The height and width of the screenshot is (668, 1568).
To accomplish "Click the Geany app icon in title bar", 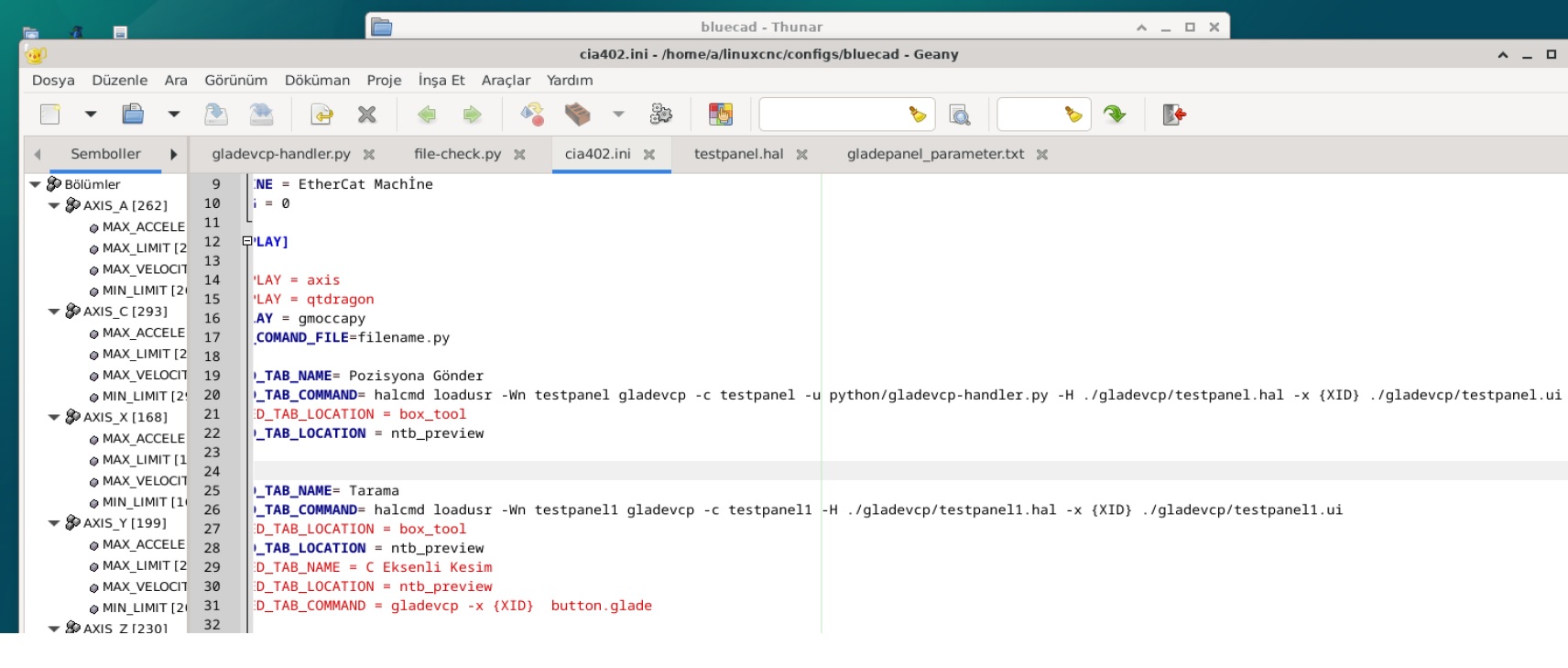I will [x=36, y=54].
